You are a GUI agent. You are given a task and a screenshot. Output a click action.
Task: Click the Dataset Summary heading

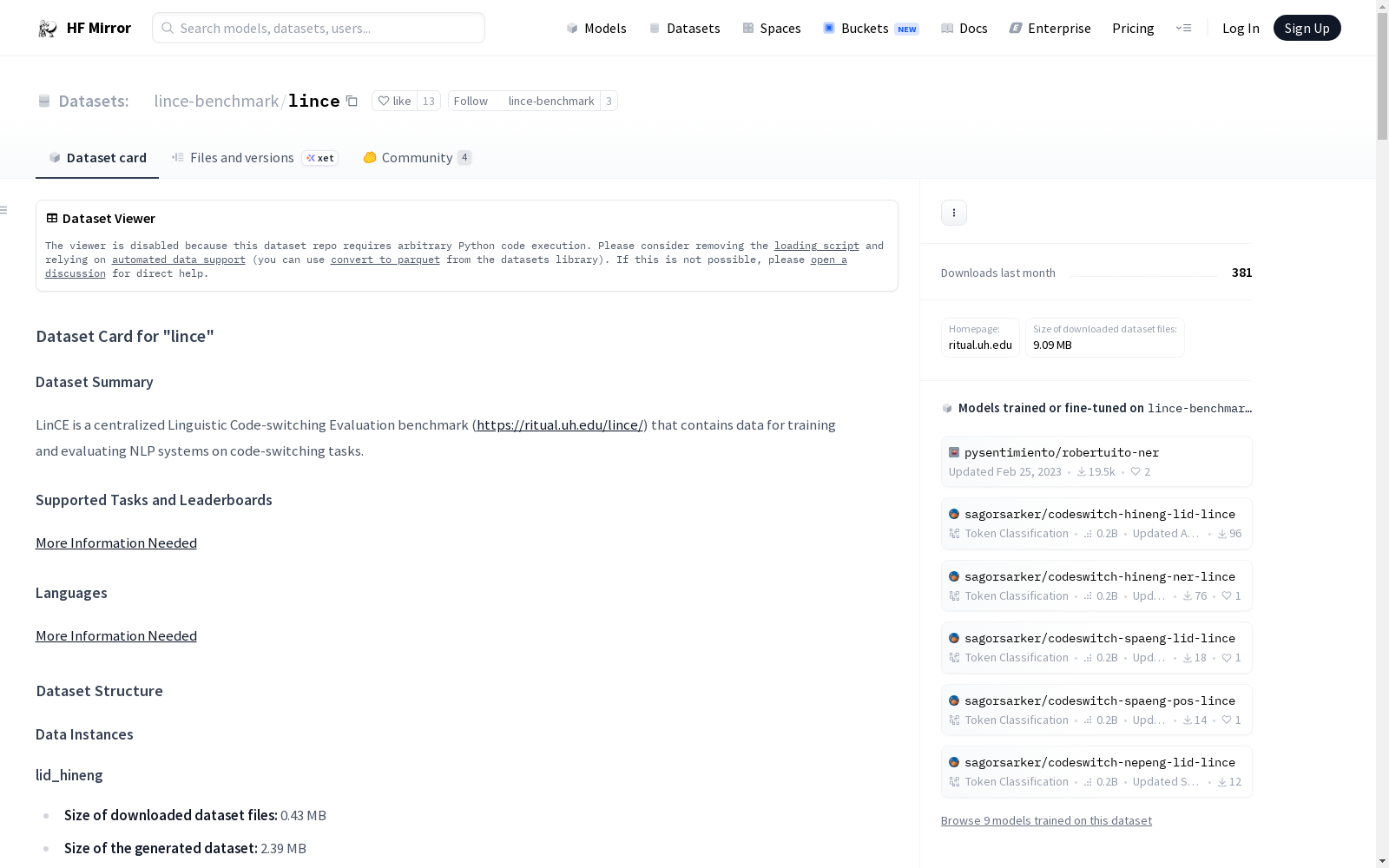tap(95, 382)
